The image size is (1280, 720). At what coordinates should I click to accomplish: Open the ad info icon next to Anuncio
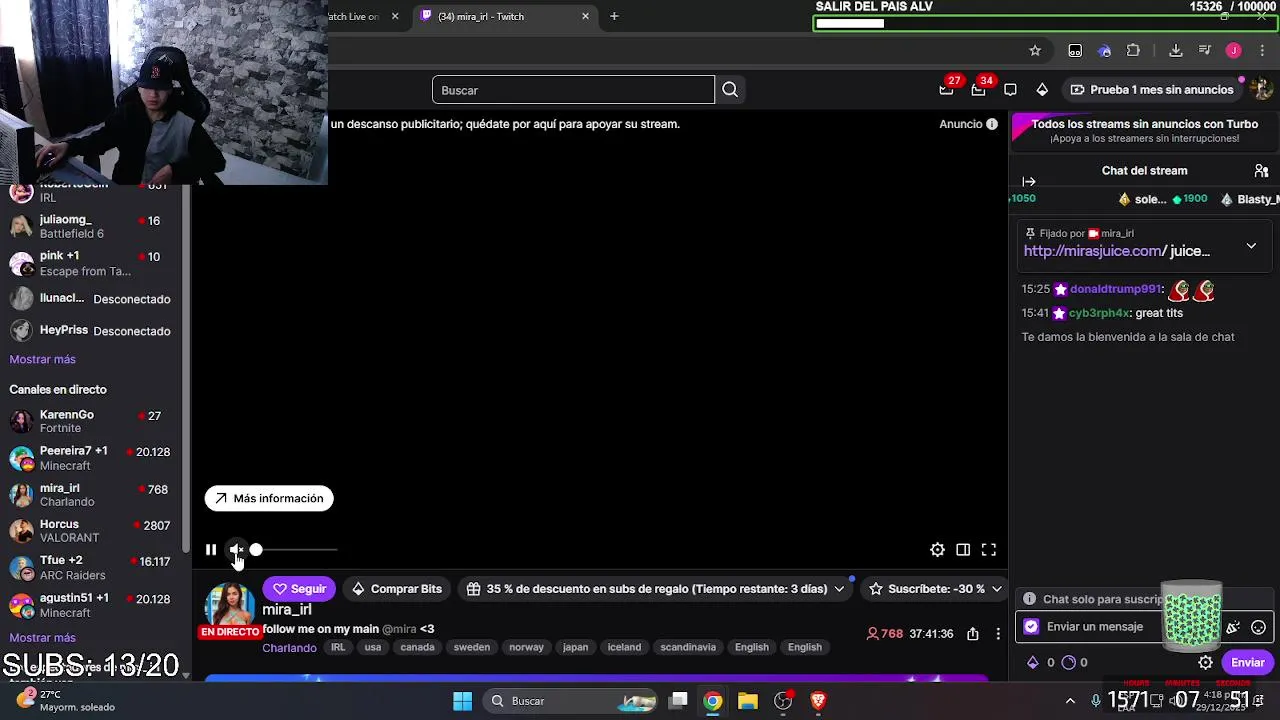click(x=992, y=124)
